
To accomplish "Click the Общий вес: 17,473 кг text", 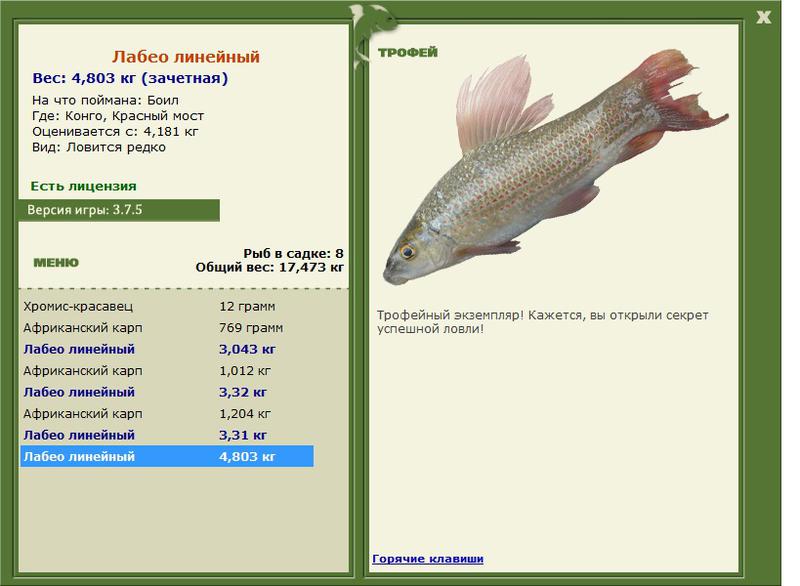I will tap(269, 267).
